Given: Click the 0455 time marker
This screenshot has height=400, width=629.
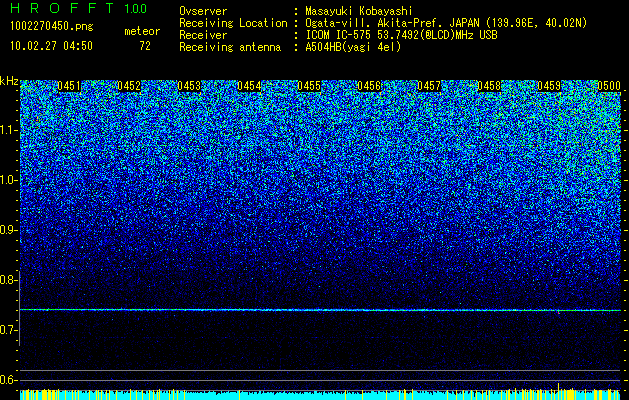Looking at the screenshot, I should click(309, 86).
